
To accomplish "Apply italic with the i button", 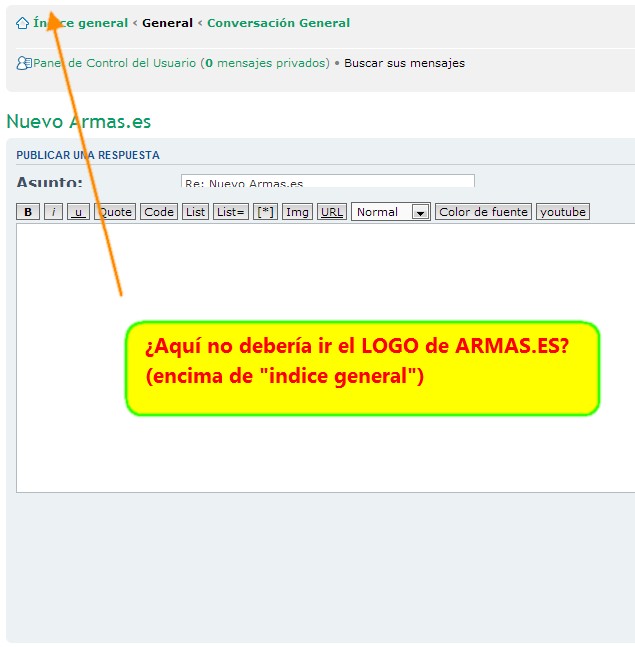I will click(x=53, y=212).
